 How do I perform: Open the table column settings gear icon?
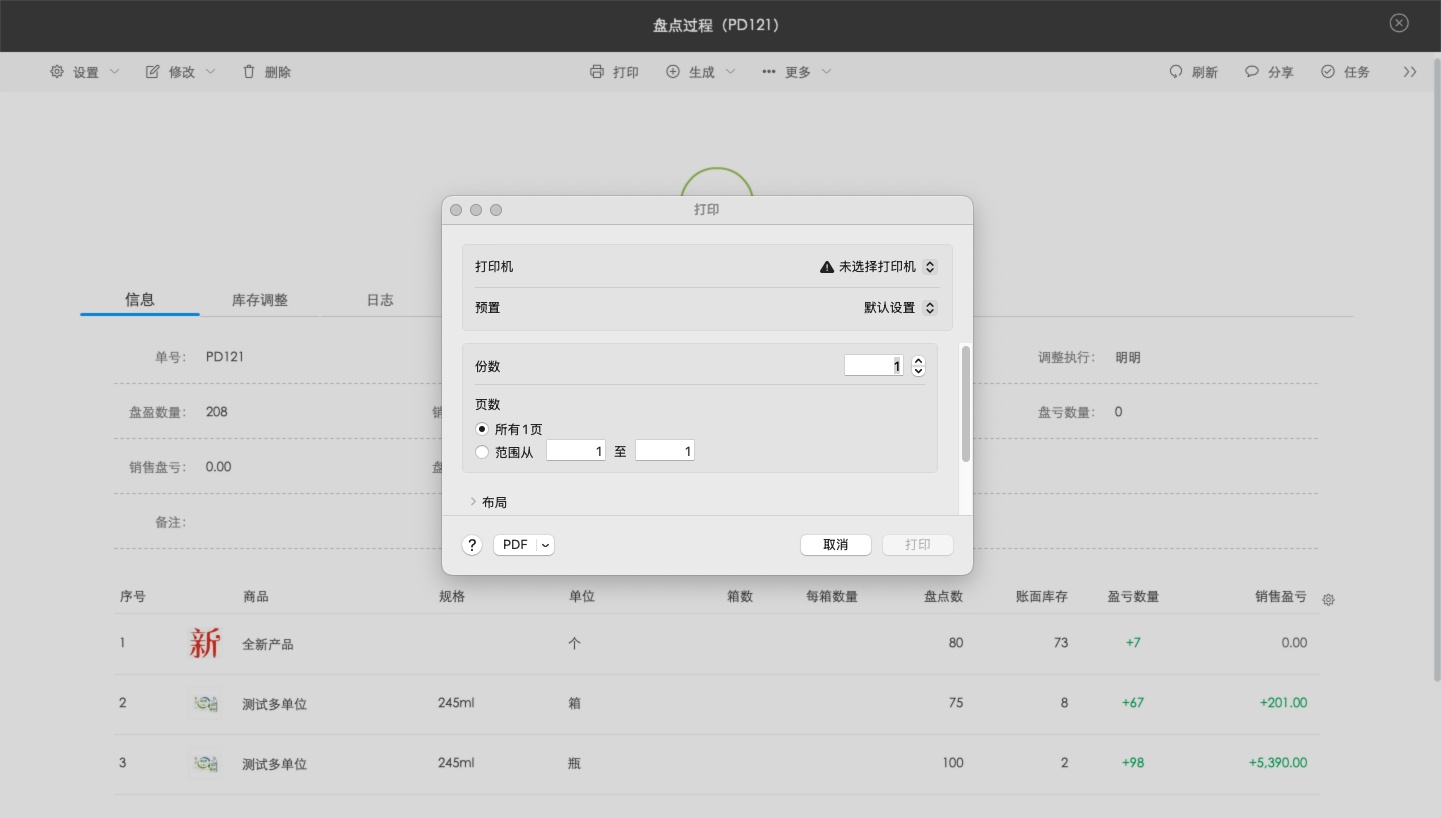(x=1328, y=598)
